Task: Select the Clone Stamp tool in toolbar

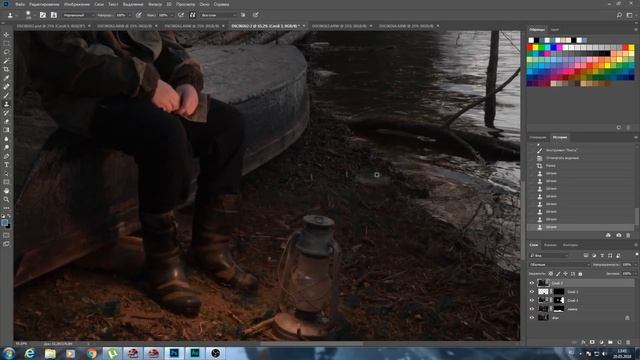Action: (6, 104)
